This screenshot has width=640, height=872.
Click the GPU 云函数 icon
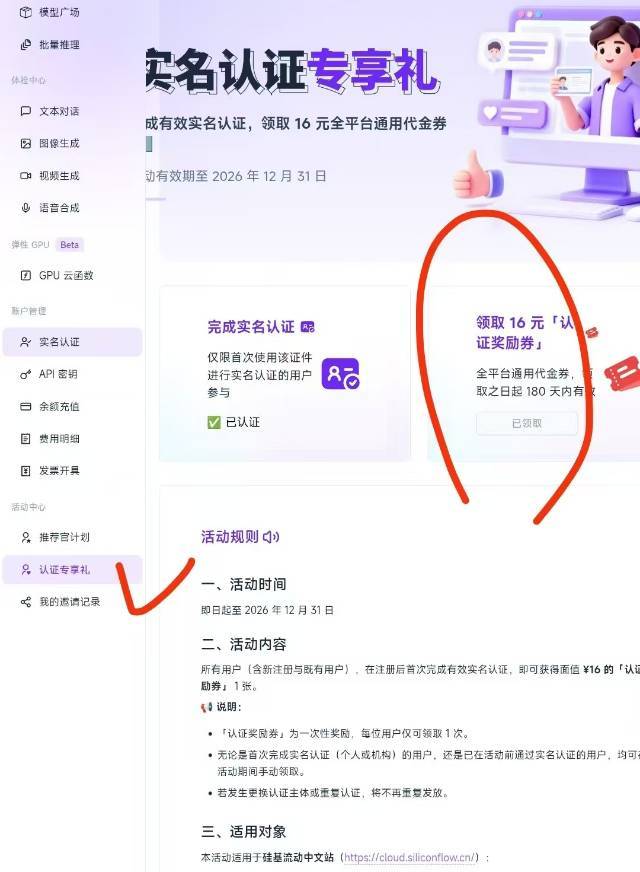click(26, 275)
